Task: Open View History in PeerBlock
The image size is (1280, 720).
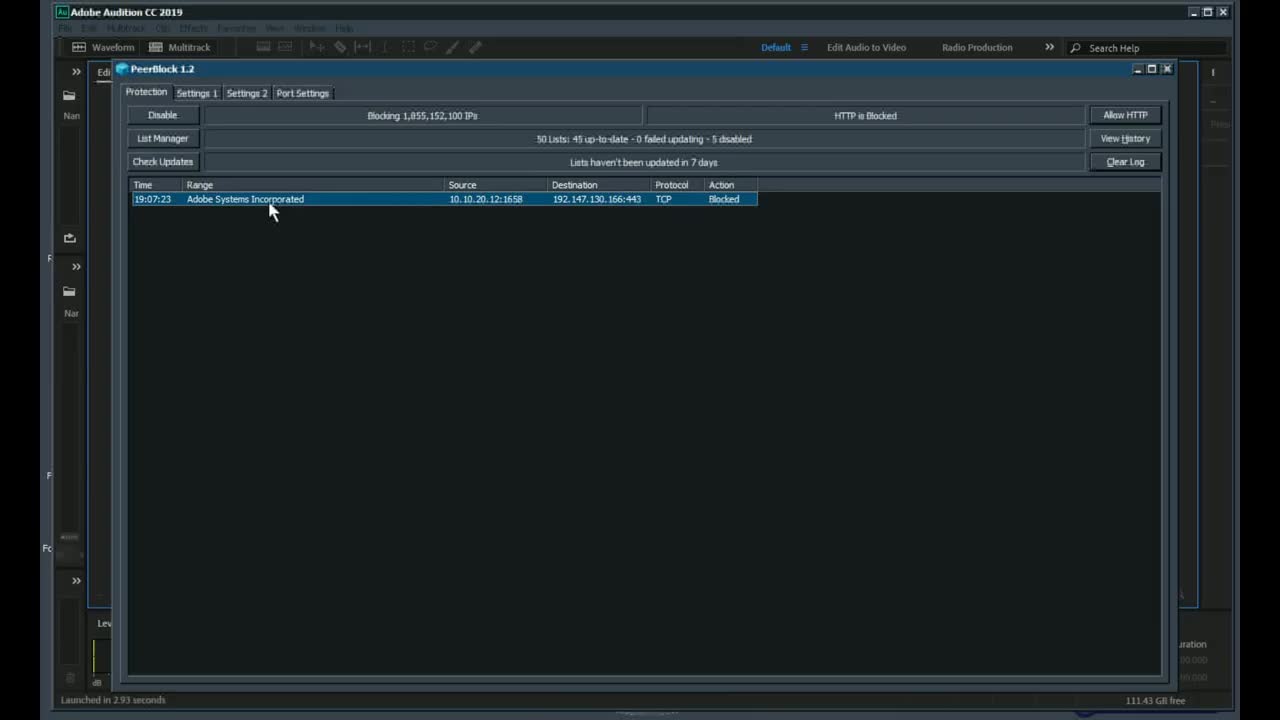Action: click(x=1125, y=138)
